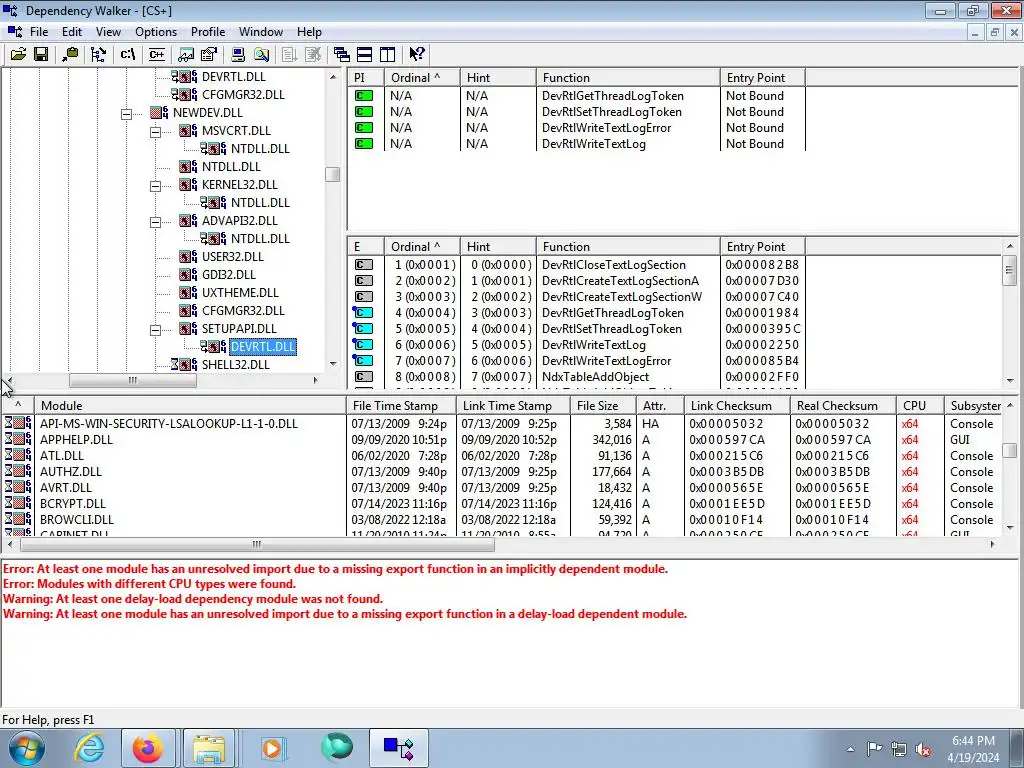The width and height of the screenshot is (1024, 768).
Task: Sort module list by CPU column
Action: [x=920, y=406]
